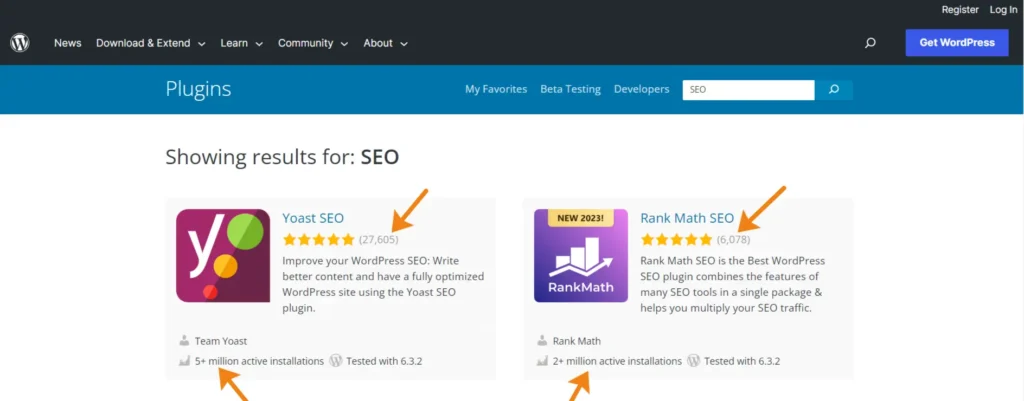Image resolution: width=1024 pixels, height=401 pixels.
Task: Click the Yoast SEO description paragraph
Action: (383, 284)
